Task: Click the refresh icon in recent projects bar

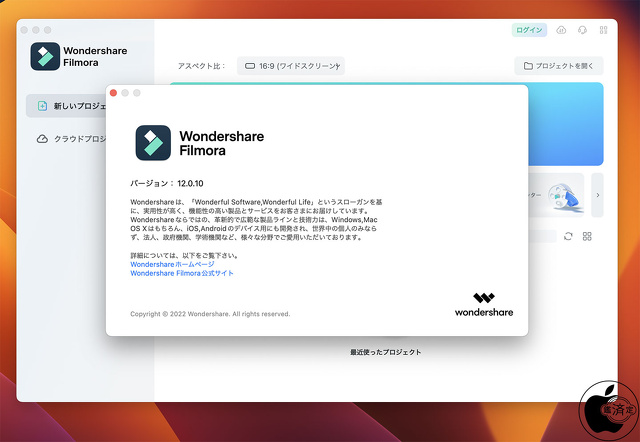Action: [568, 236]
